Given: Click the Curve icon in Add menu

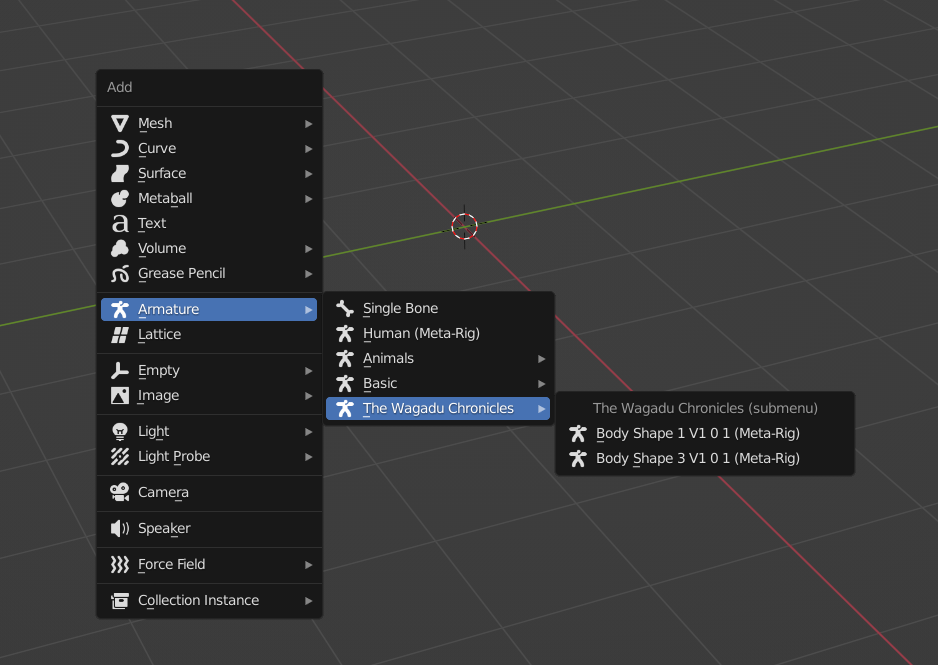Looking at the screenshot, I should [x=120, y=148].
